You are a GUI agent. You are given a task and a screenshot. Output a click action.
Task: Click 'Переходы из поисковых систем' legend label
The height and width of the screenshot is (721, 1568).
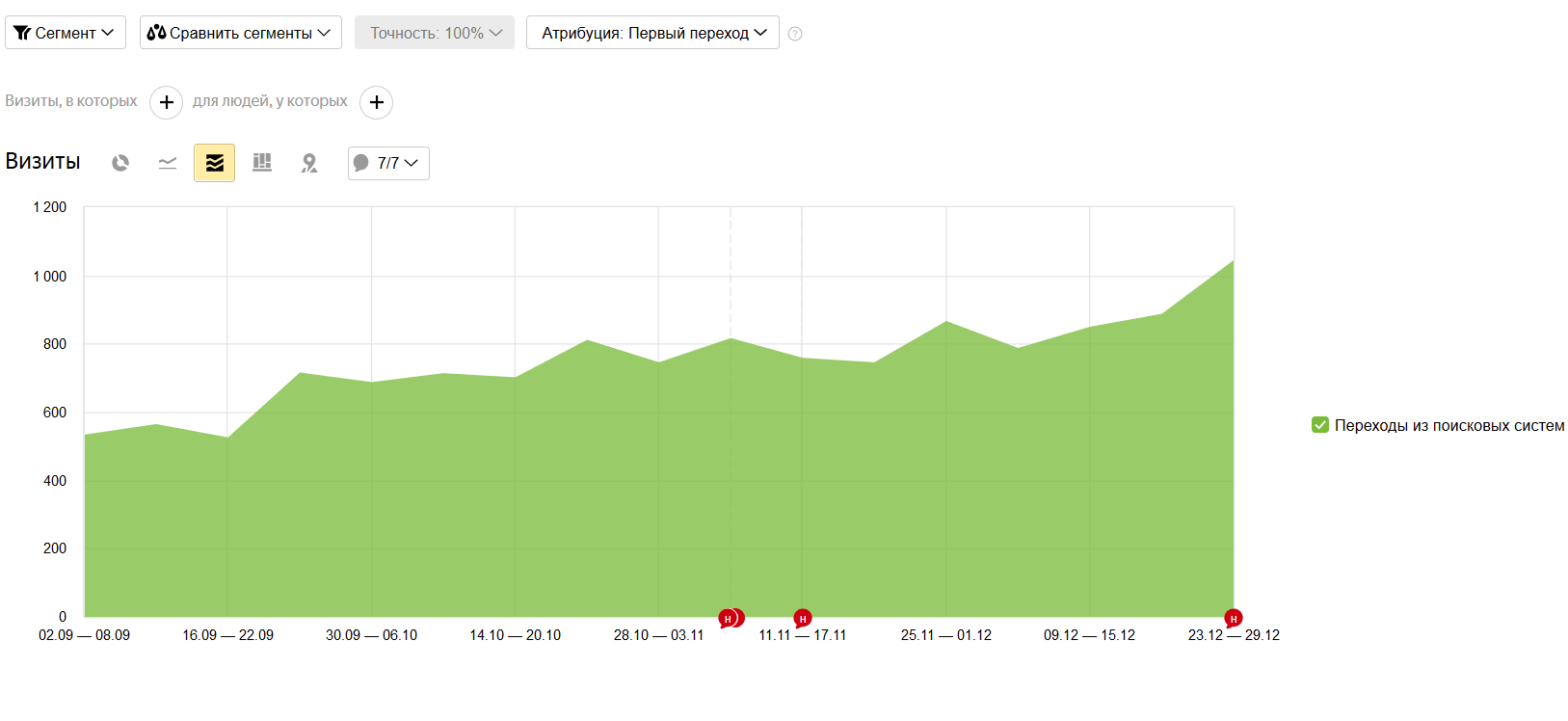point(1448,425)
